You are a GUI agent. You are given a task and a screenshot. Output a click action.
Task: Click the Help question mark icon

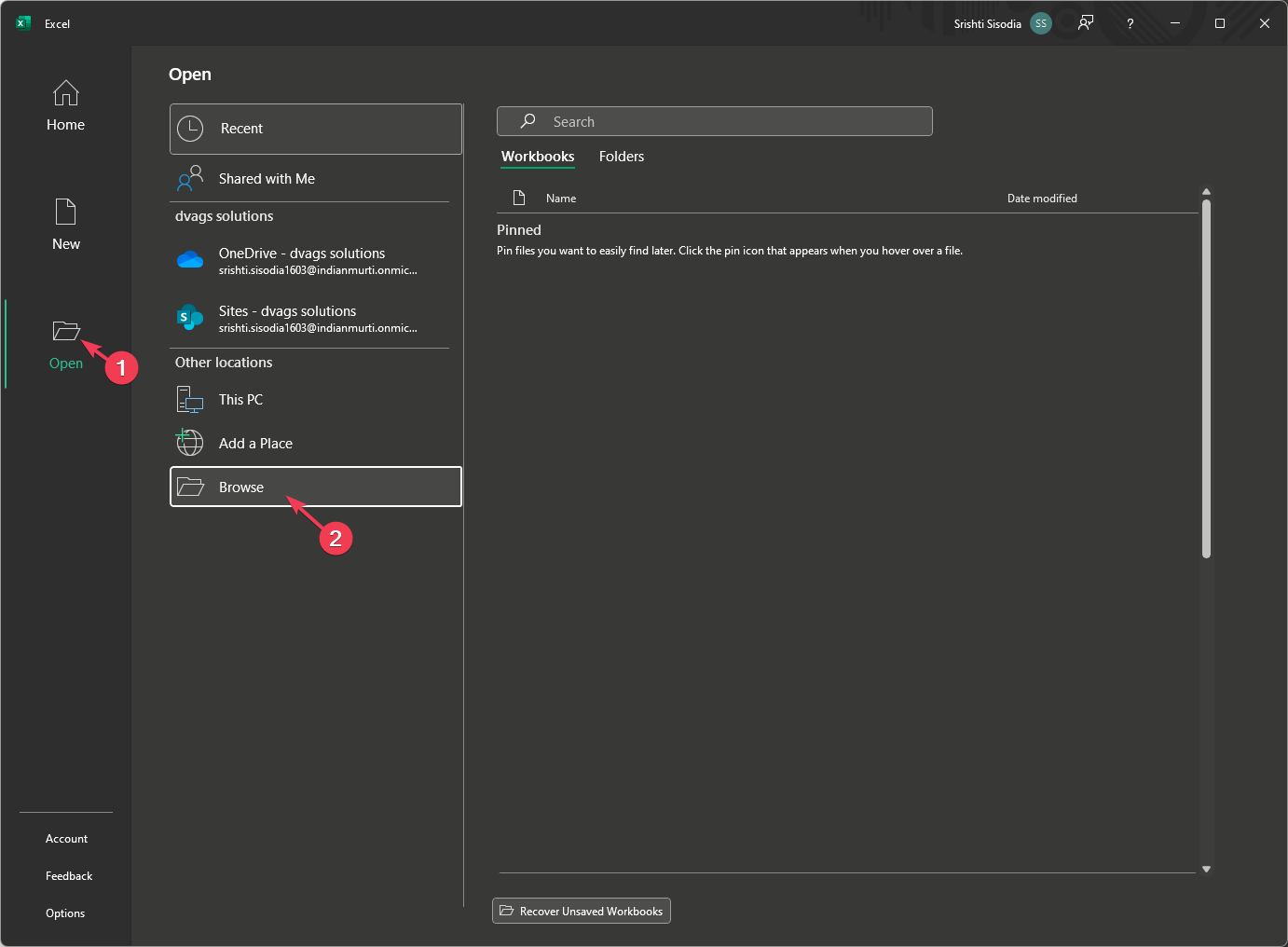(x=1130, y=23)
